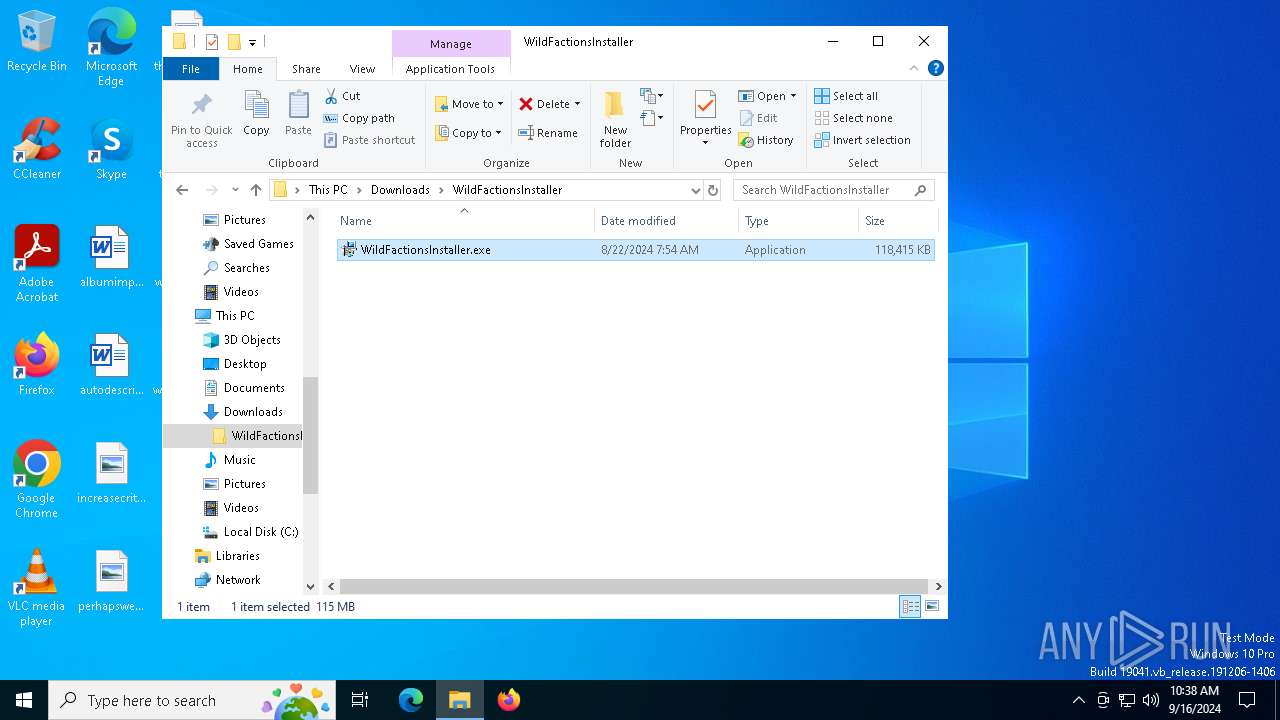Switch to the Share tab
This screenshot has width=1280, height=720.
[306, 69]
